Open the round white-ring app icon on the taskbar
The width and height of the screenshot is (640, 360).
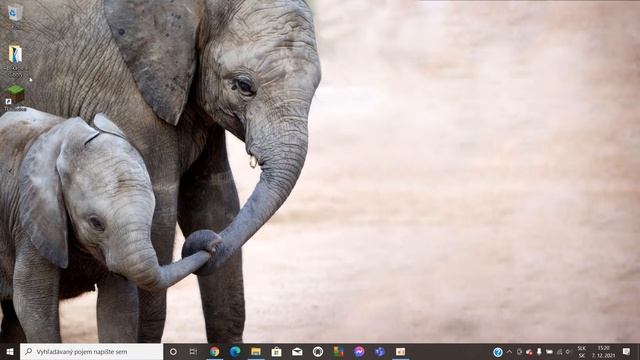point(318,351)
